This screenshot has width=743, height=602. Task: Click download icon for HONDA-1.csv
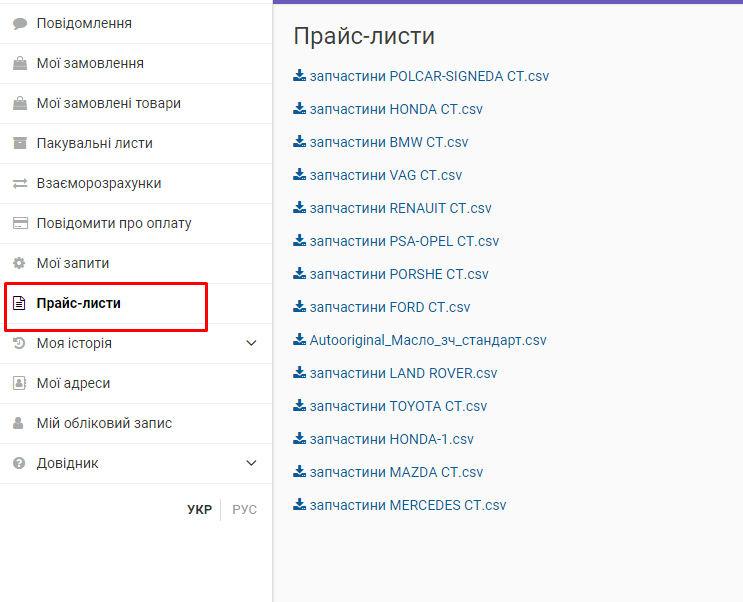(299, 438)
